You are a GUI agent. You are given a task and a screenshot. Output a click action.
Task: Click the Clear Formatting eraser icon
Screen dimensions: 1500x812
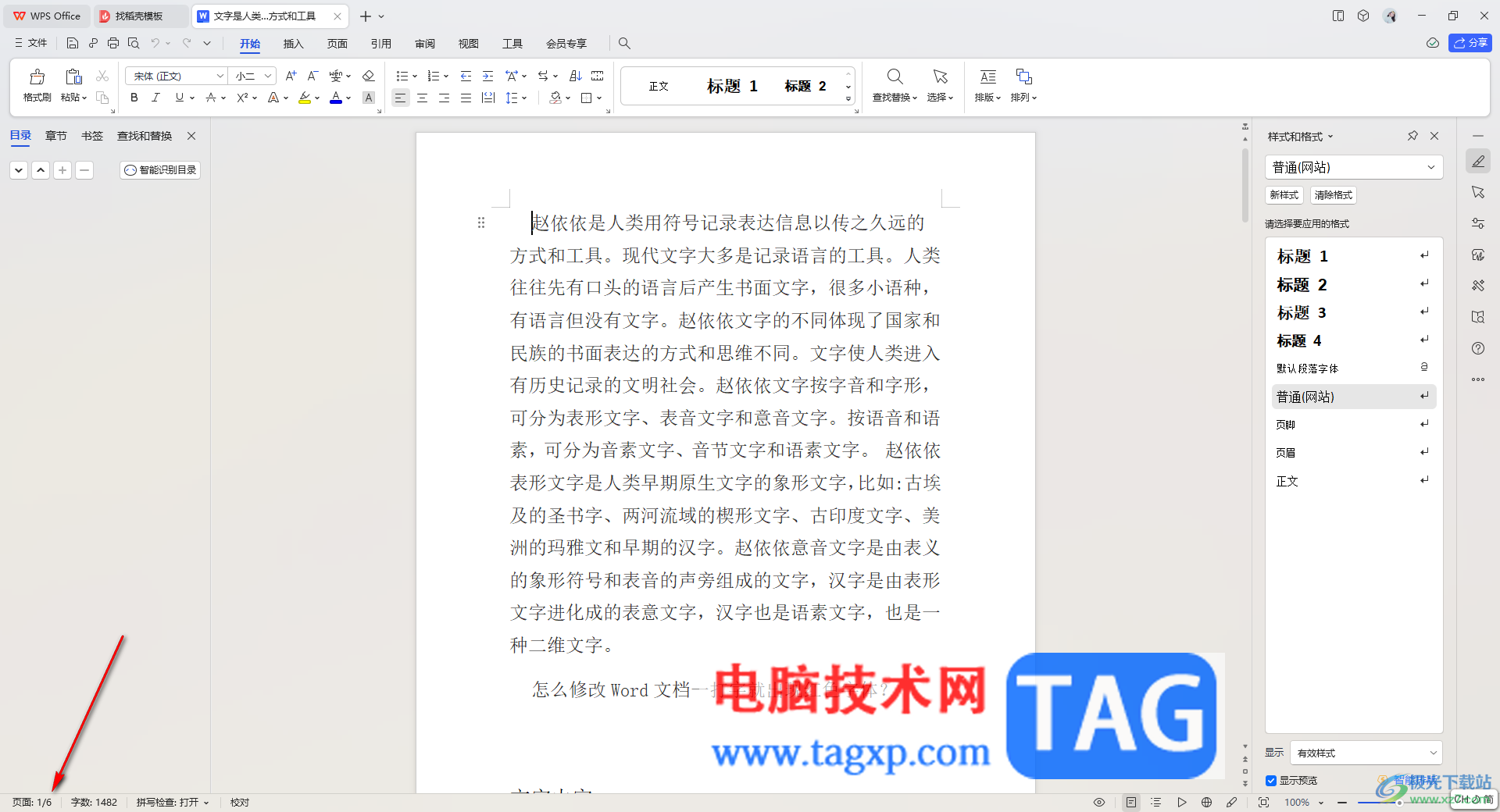click(x=369, y=76)
